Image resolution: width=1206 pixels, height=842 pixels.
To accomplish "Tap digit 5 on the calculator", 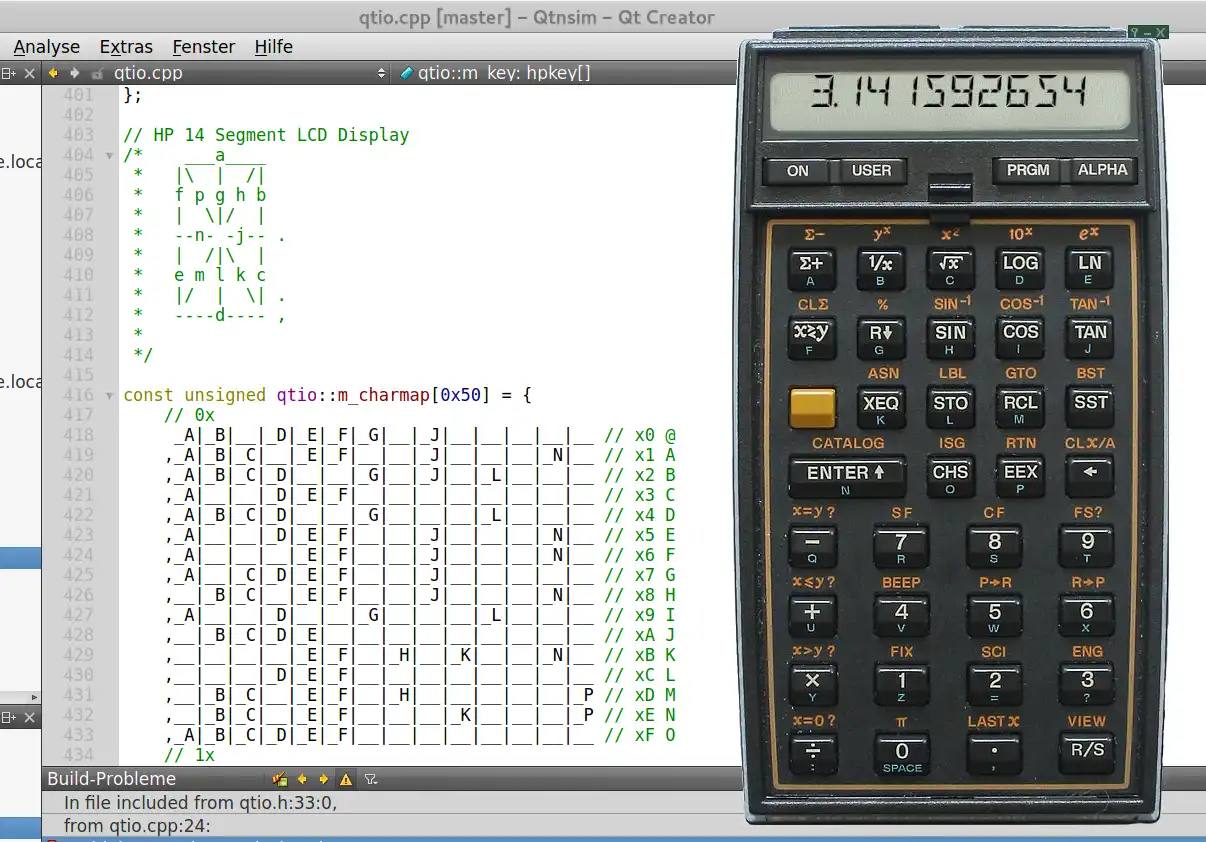I will click(994, 617).
